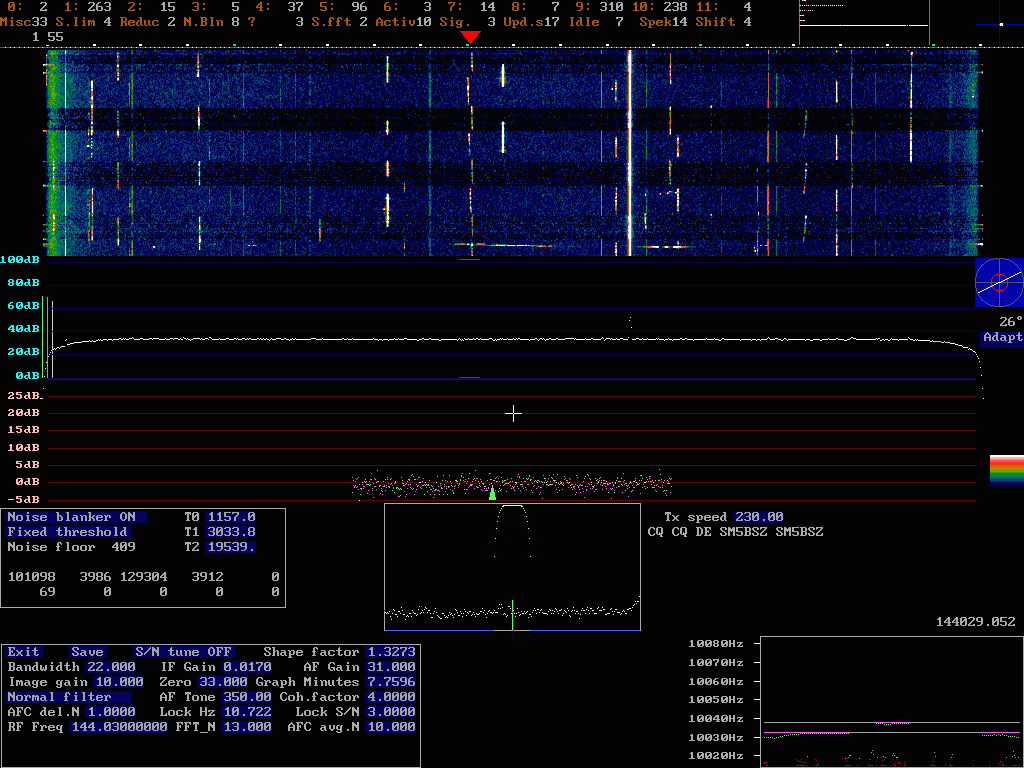Click the Misc33 timing indicator
The height and width of the screenshot is (768, 1024).
tap(24, 22)
